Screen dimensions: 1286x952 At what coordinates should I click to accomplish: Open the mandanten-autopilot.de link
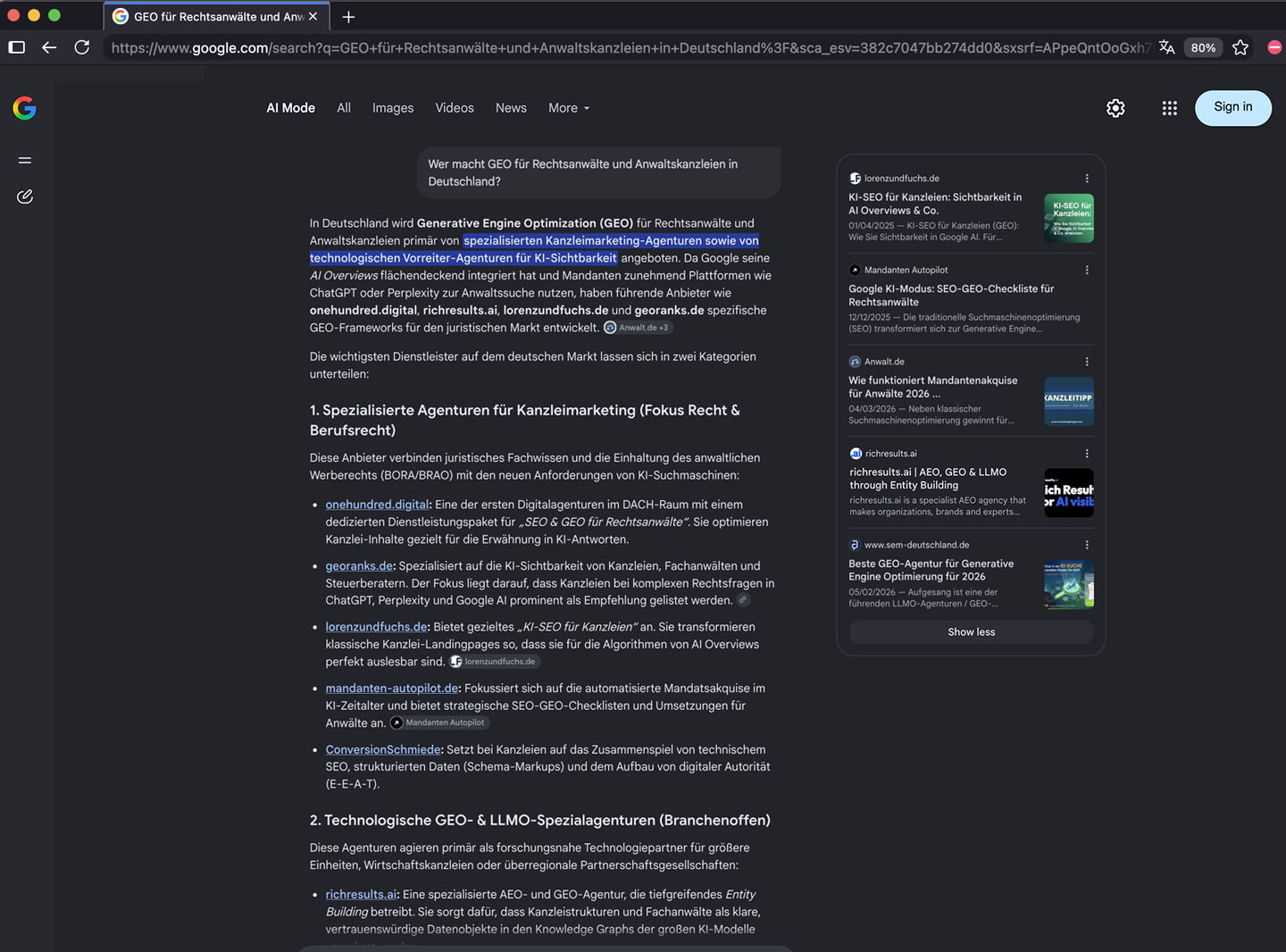[392, 689]
